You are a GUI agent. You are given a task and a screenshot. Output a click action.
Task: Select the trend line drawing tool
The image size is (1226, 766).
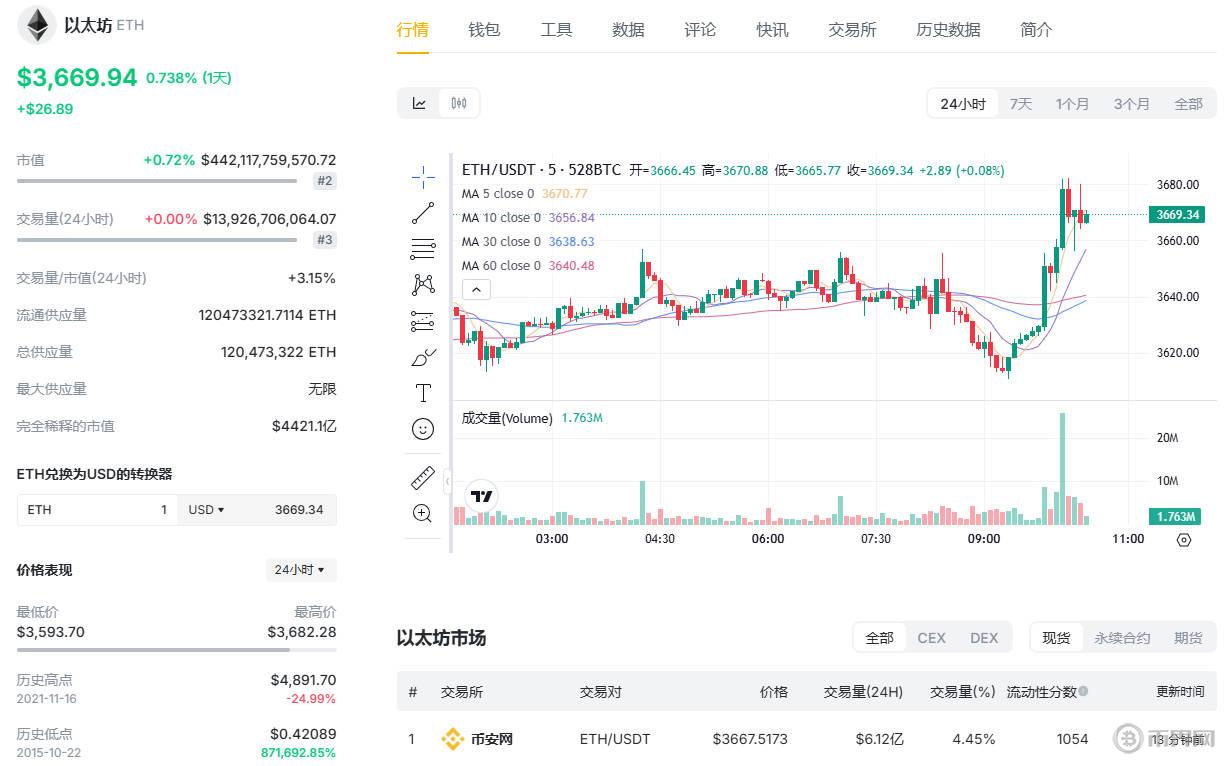(x=423, y=213)
